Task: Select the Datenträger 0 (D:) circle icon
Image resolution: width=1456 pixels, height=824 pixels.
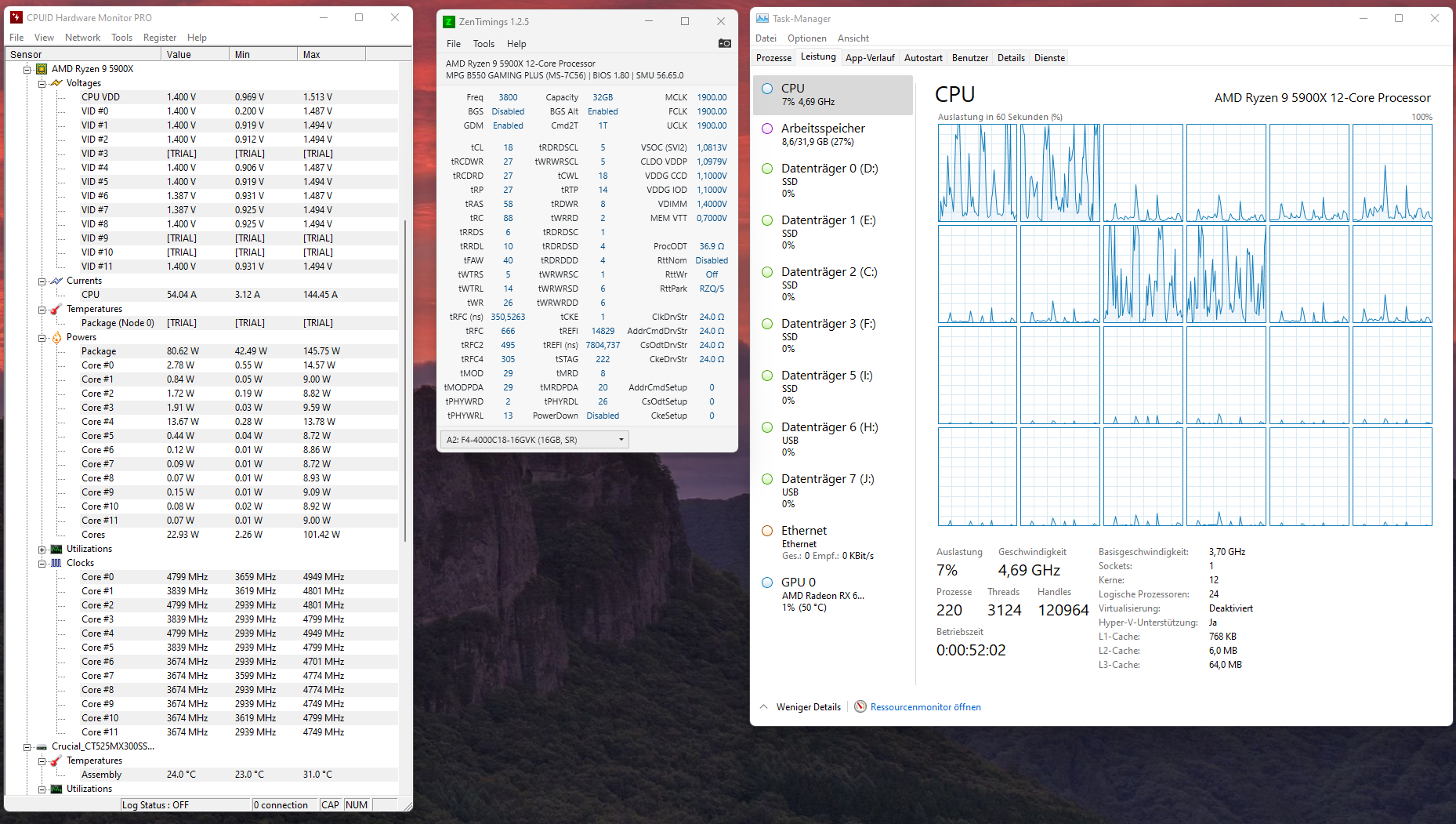Action: click(x=768, y=169)
